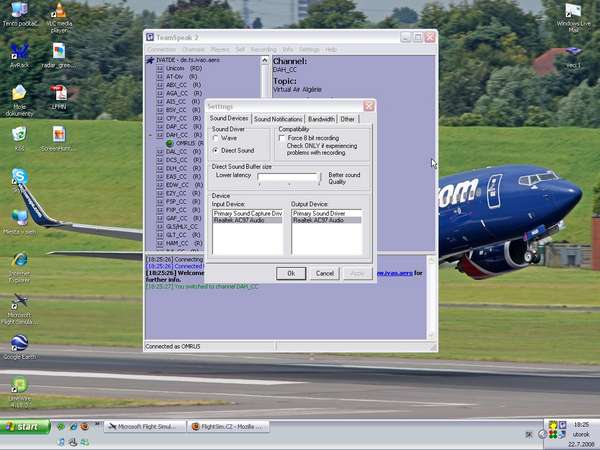Launch Skype from the desktop icon
This screenshot has width=600, height=450.
point(20,176)
